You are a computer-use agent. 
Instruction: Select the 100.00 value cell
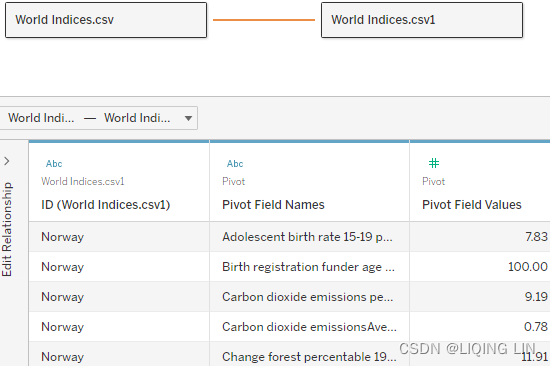click(x=480, y=267)
